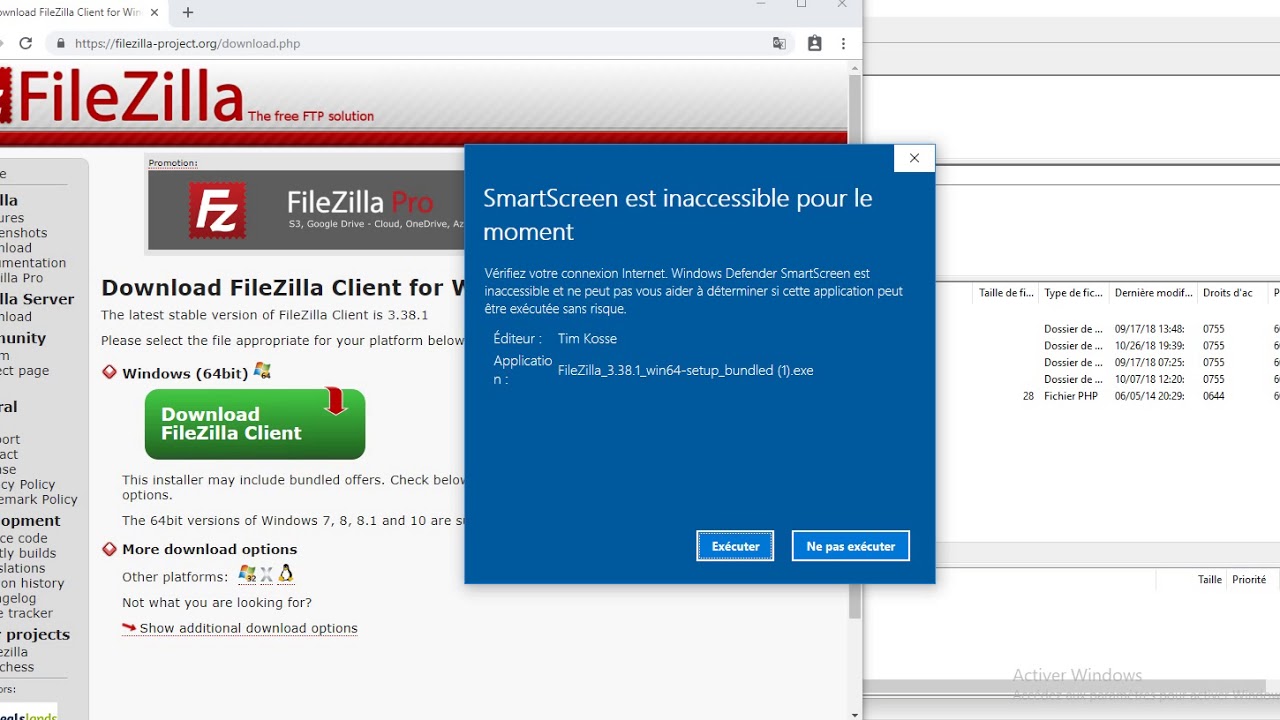Viewport: 1280px width, 720px height.
Task: Open Show additional download options link
Action: click(x=248, y=628)
